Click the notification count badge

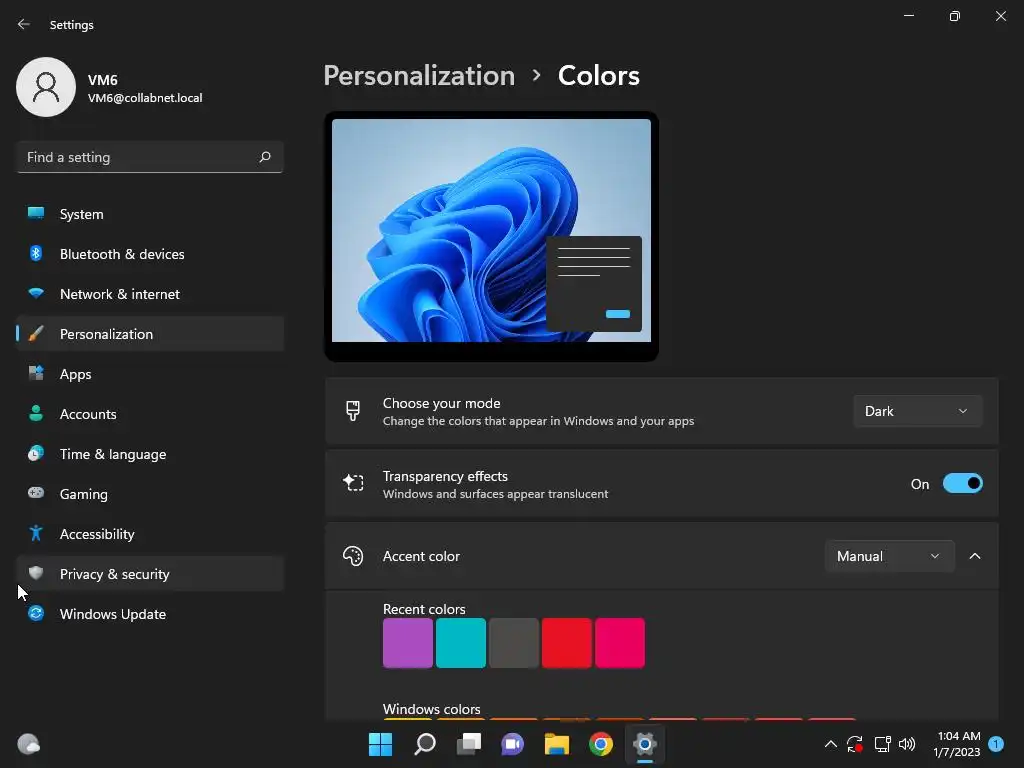[996, 744]
